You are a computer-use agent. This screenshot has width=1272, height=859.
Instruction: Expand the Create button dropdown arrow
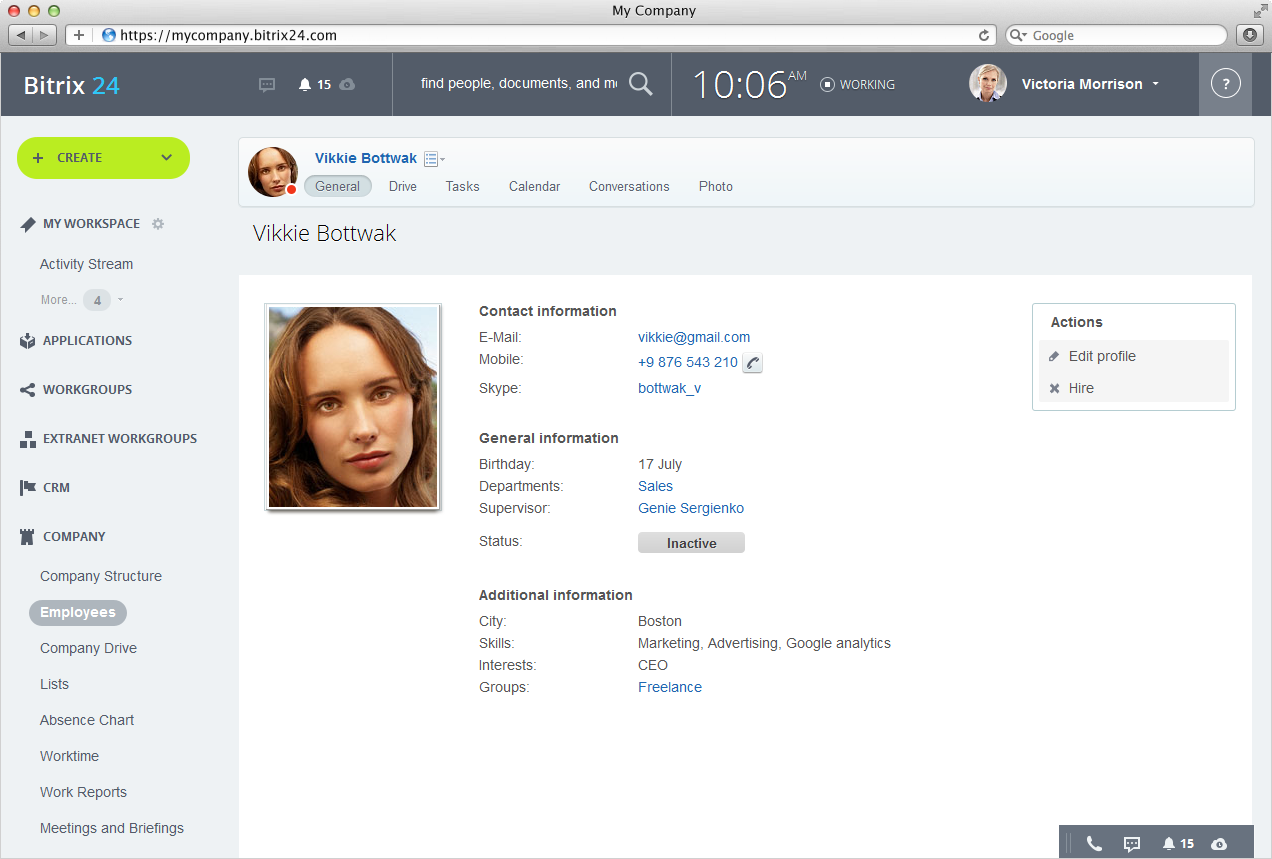[x=167, y=158]
